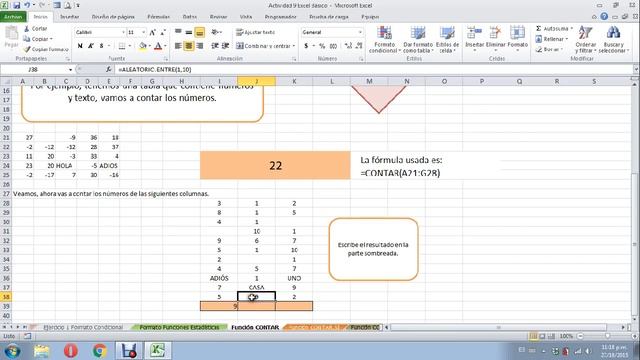640x360 pixels.
Task: Open Ordenar y filtrar menu
Action: [x=586, y=39]
